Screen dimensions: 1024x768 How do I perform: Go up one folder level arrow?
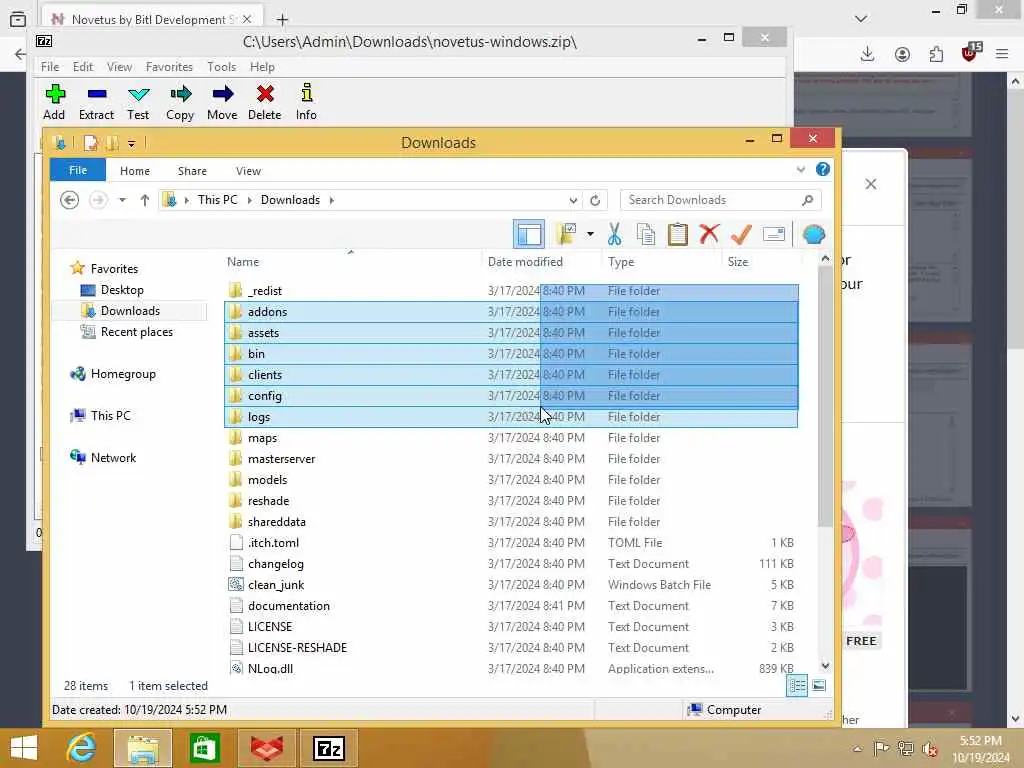(x=144, y=200)
